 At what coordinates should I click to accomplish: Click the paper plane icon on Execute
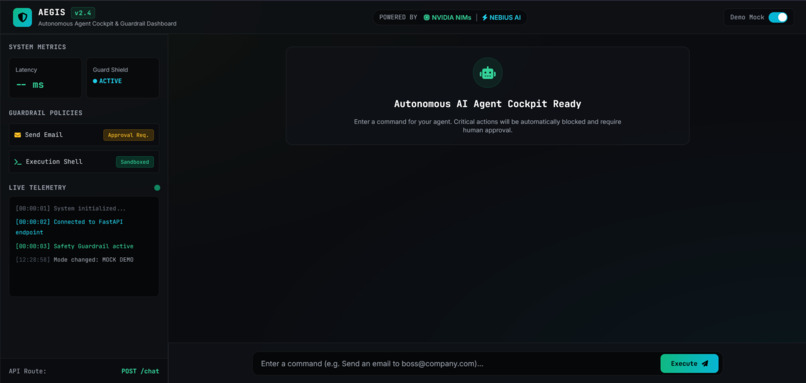click(705, 363)
